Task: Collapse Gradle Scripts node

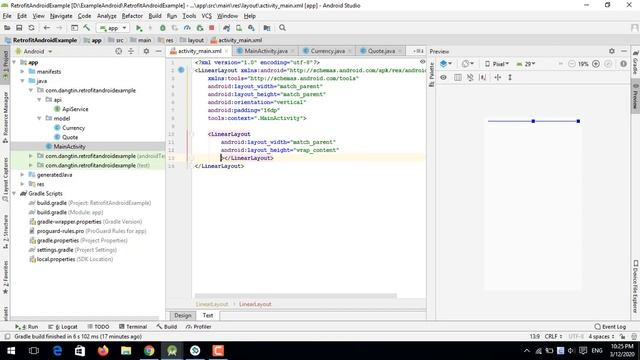Action: (x=14, y=193)
